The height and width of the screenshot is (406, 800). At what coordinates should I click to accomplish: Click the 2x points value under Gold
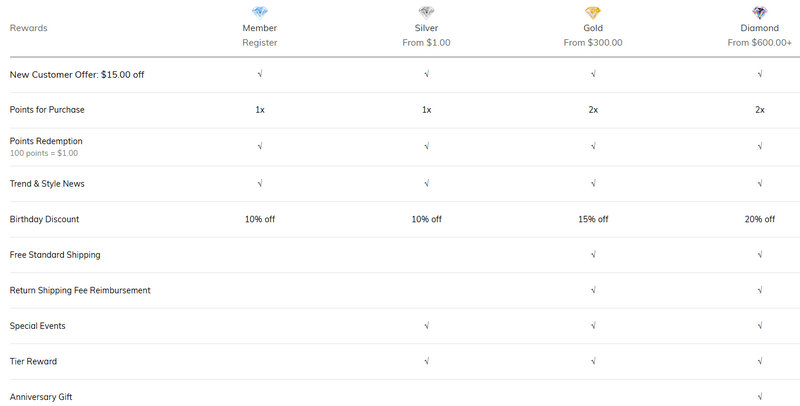[593, 109]
